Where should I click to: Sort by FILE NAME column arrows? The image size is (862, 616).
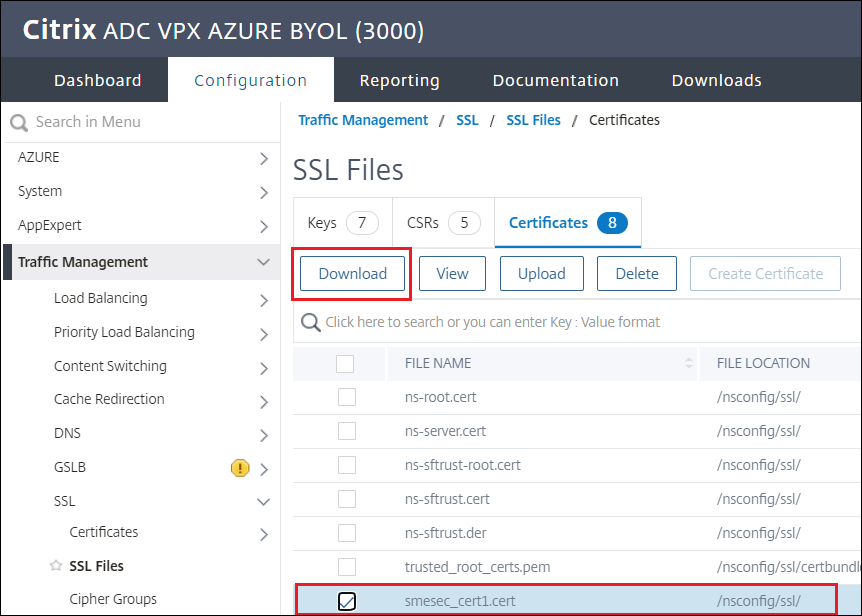(x=689, y=363)
